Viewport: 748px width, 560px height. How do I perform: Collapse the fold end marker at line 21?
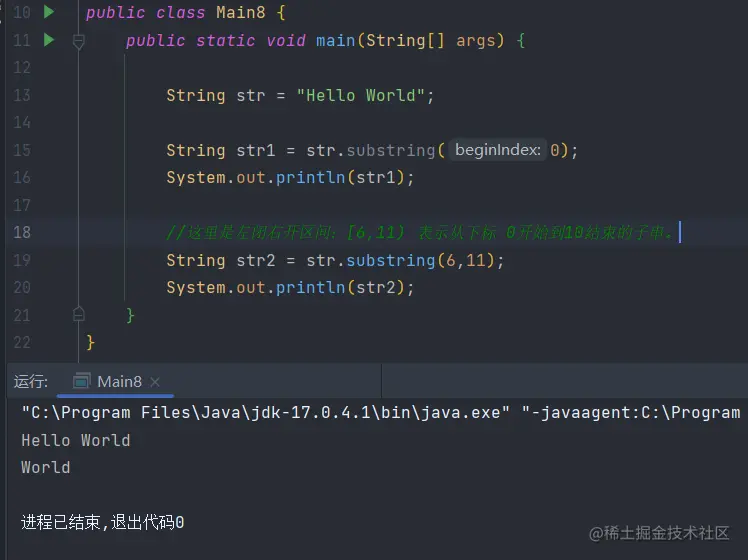(x=79, y=314)
